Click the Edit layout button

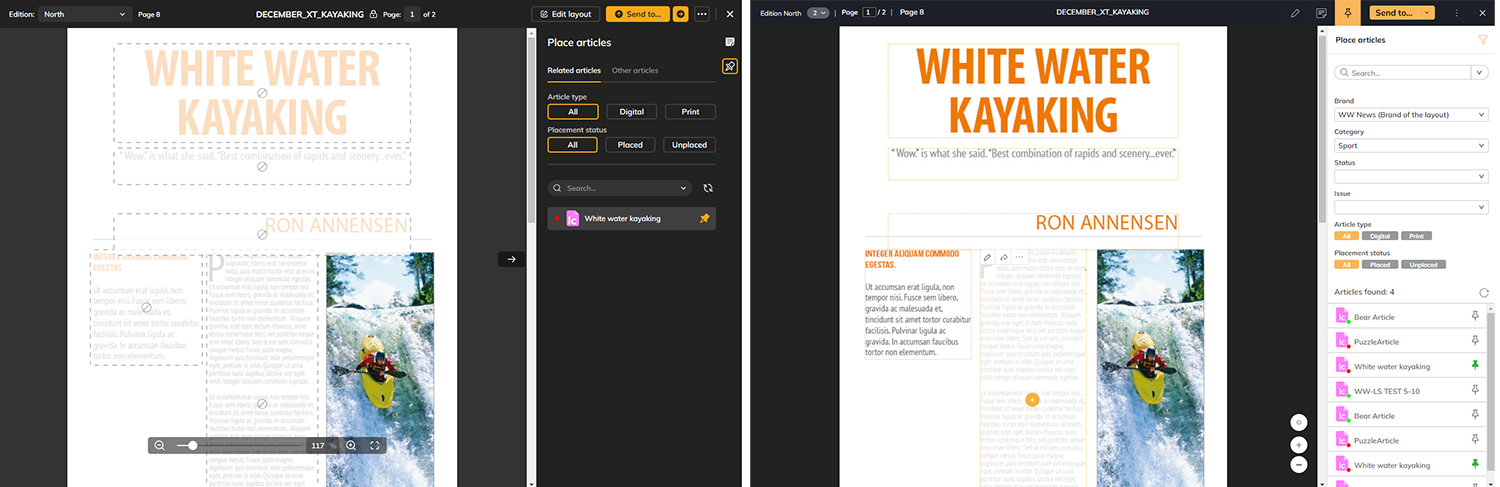pos(566,14)
